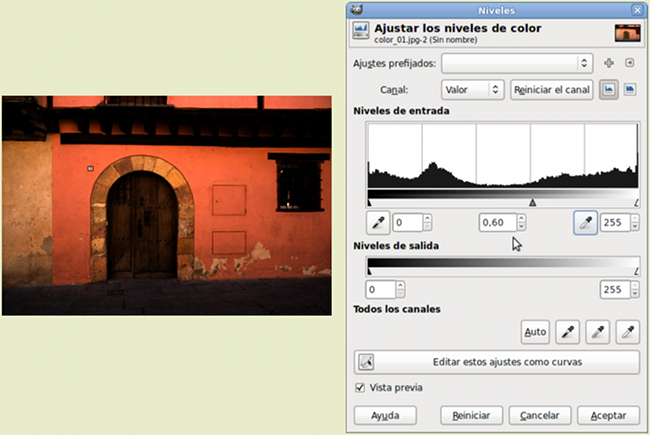Pick gray point for all channels

click(x=597, y=332)
